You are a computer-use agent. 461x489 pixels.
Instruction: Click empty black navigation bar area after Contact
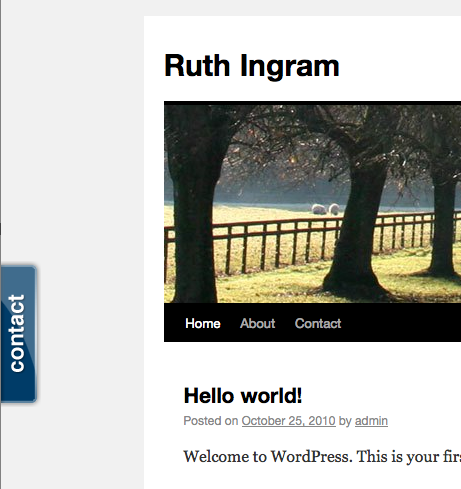pos(400,323)
